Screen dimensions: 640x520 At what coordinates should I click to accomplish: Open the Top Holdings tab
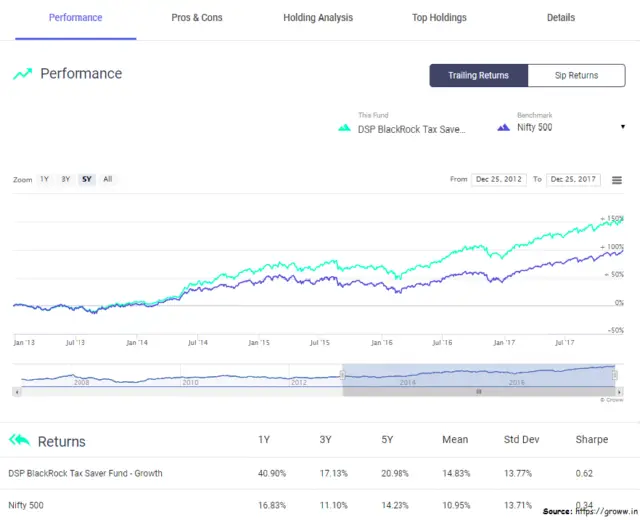439,18
